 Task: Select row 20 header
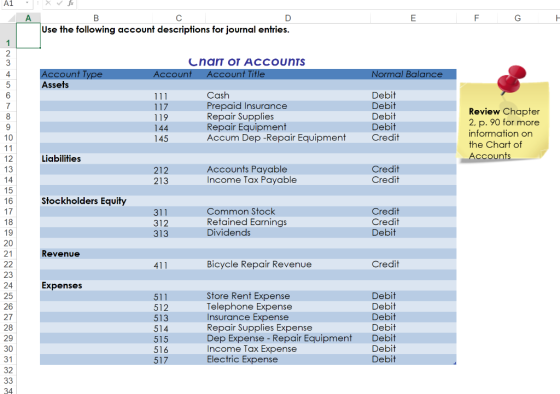click(8, 243)
